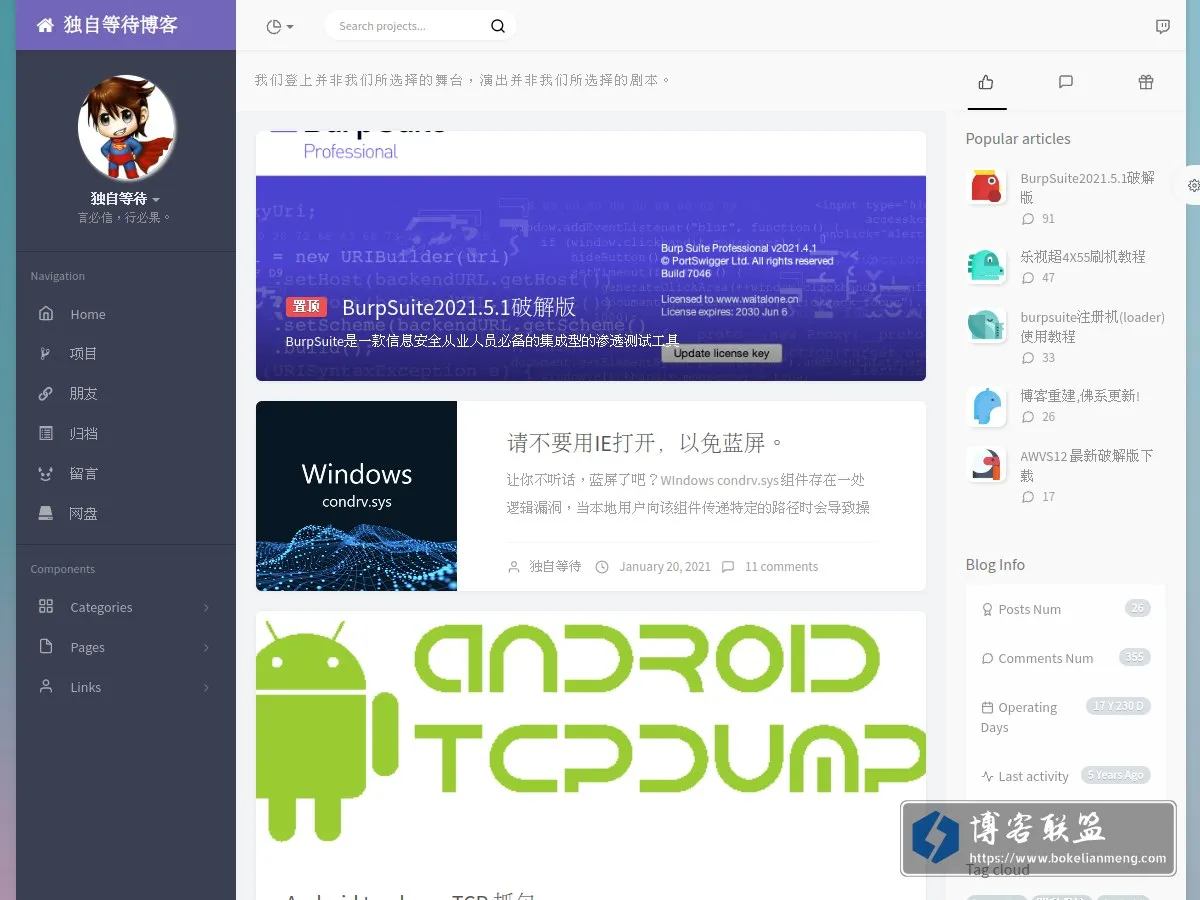This screenshot has height=900, width=1200.
Task: Expand the Categories section
Action: (126, 607)
